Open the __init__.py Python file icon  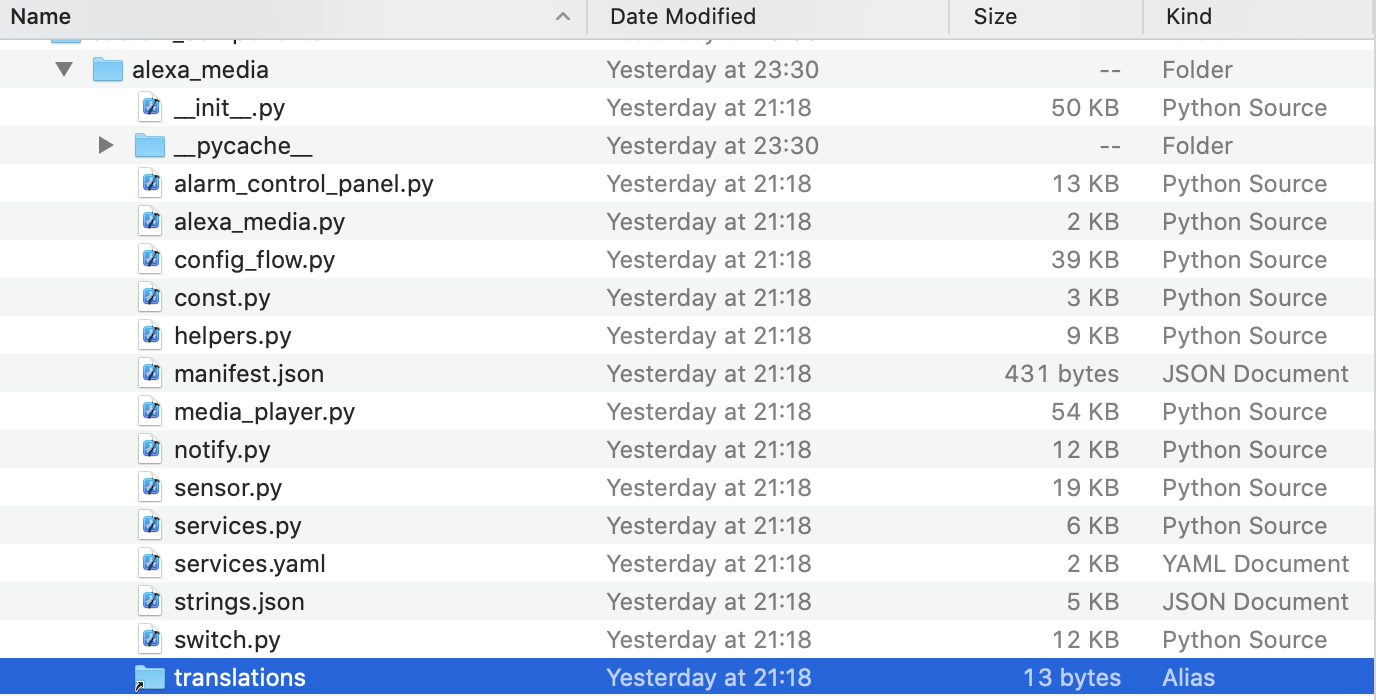click(150, 107)
